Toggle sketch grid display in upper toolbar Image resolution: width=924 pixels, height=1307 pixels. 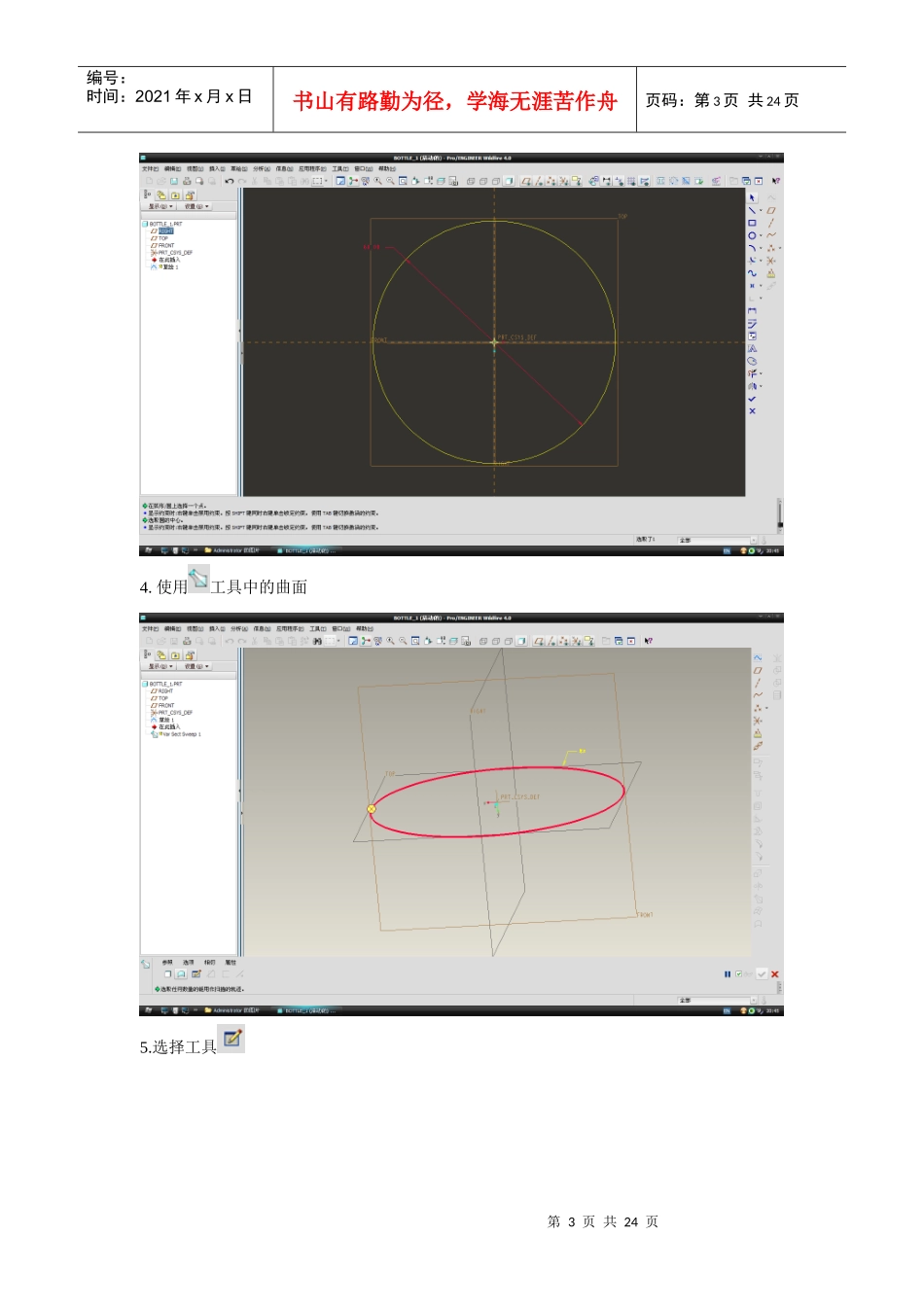[x=631, y=181]
